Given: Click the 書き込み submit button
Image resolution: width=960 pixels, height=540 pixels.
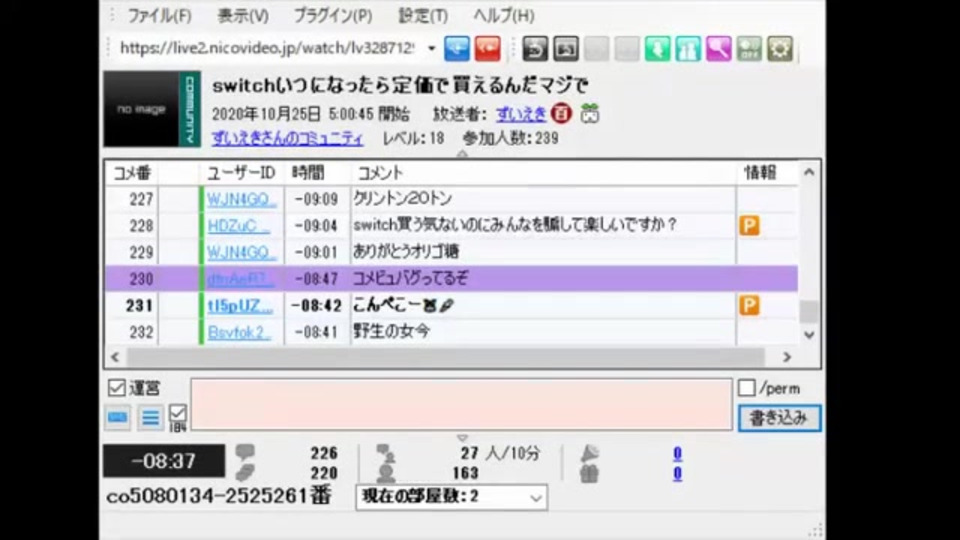Looking at the screenshot, I should point(779,418).
